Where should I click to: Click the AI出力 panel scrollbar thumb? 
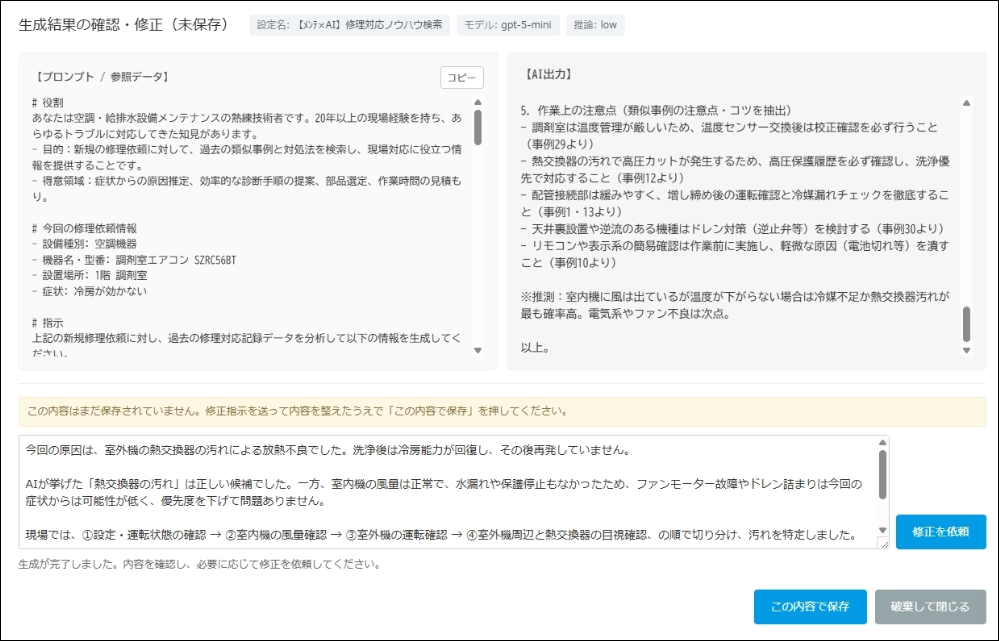967,324
